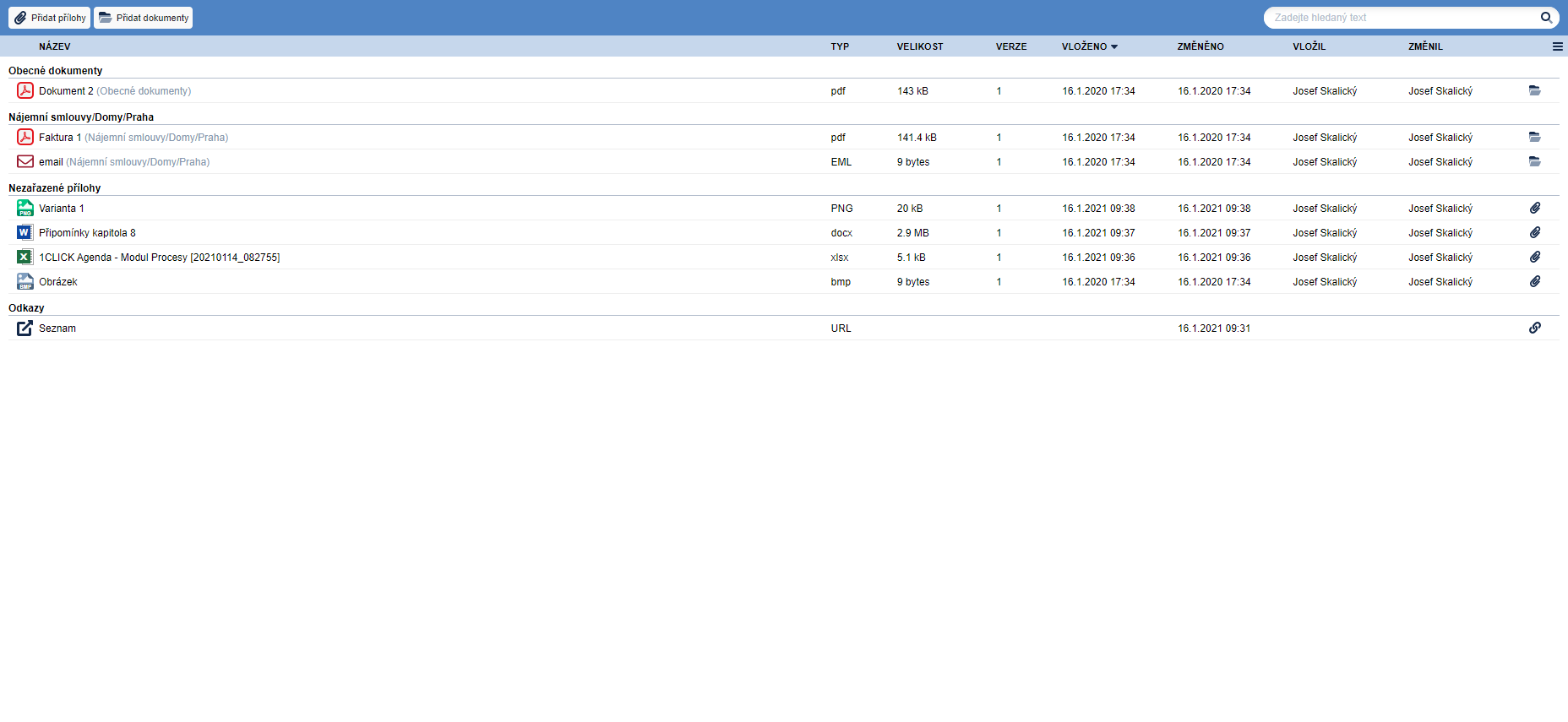Sort by VERZE column header

[x=1011, y=46]
